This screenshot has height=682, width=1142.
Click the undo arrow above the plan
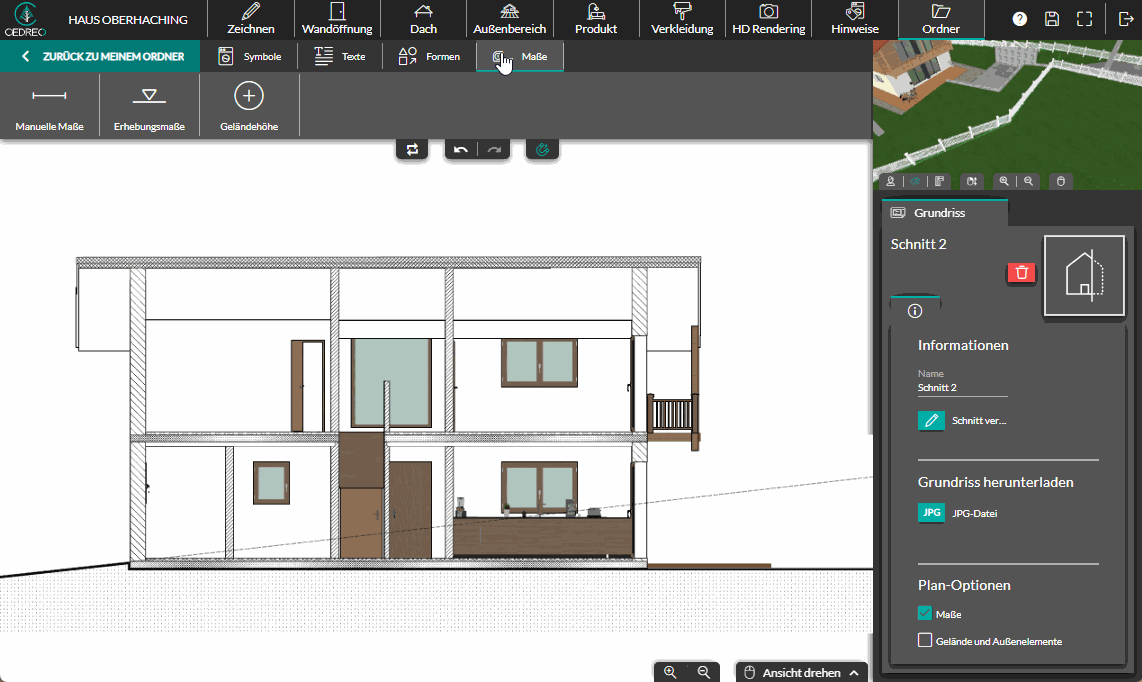pyautogui.click(x=460, y=150)
